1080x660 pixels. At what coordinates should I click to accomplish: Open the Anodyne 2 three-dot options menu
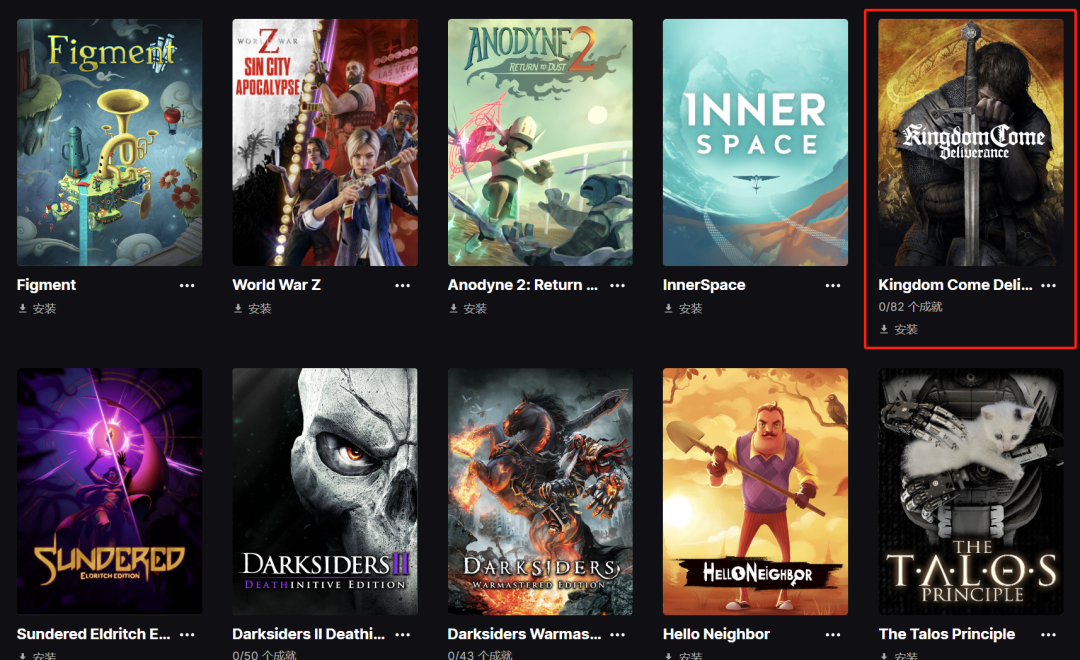[x=617, y=285]
